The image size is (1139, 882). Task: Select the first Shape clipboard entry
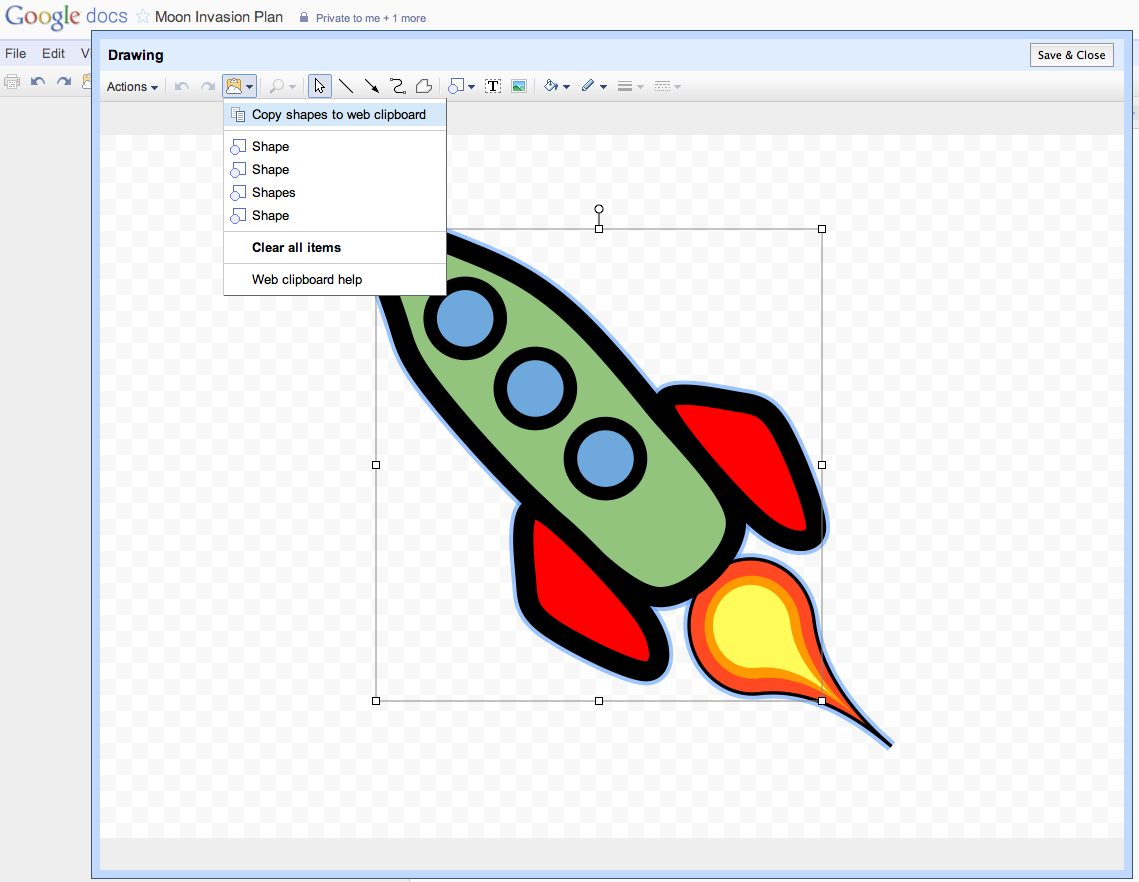coord(271,146)
